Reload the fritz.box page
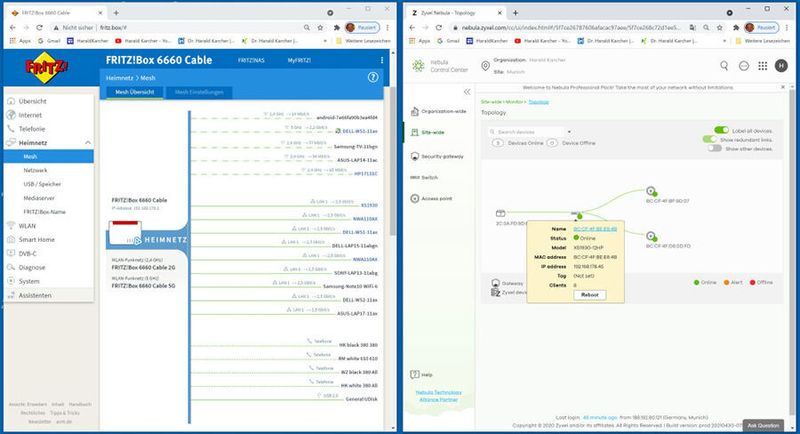The image size is (800, 434). tap(39, 28)
